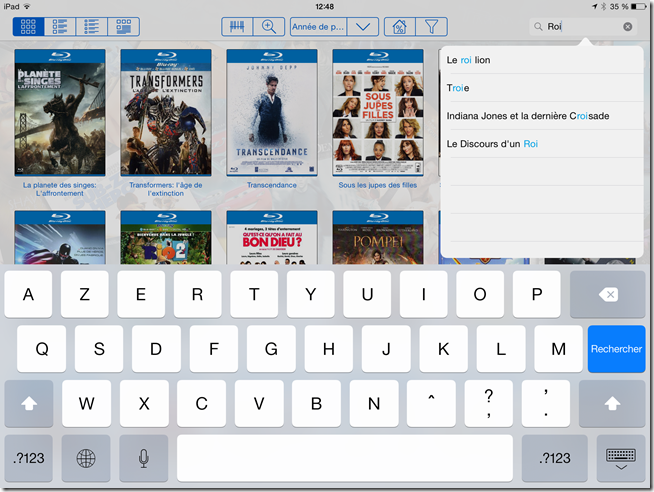Open the Année de p... sort field
The height and width of the screenshot is (492, 654).
click(318, 27)
